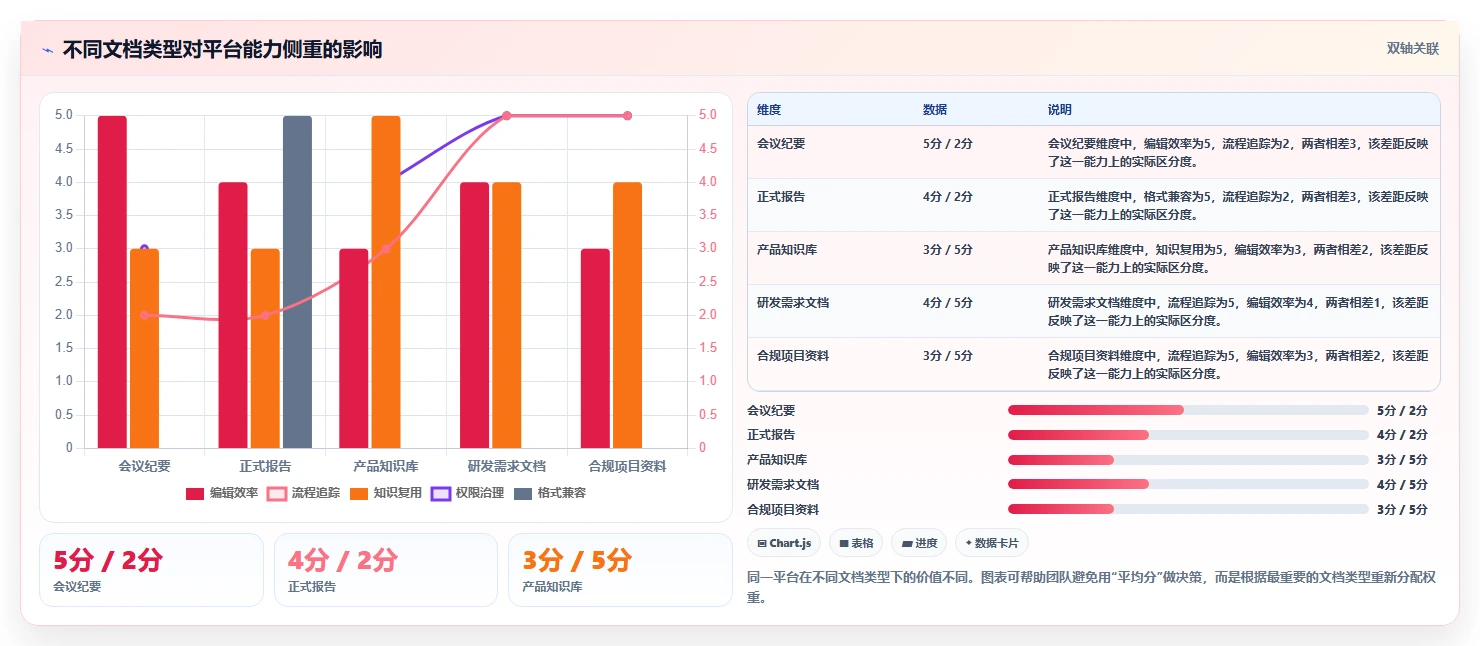Click the pink line point above 研发需求文档
The width and height of the screenshot is (1480, 646).
(506, 116)
